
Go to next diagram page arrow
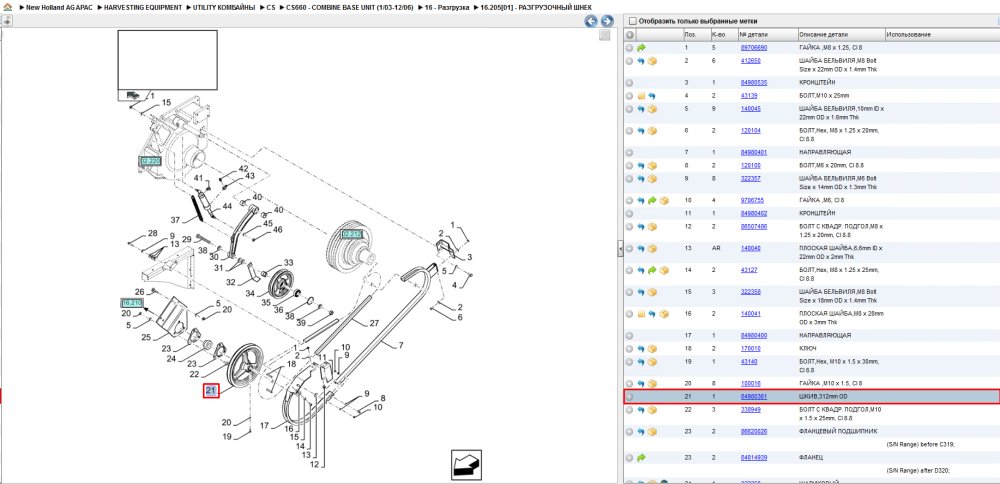(607, 21)
